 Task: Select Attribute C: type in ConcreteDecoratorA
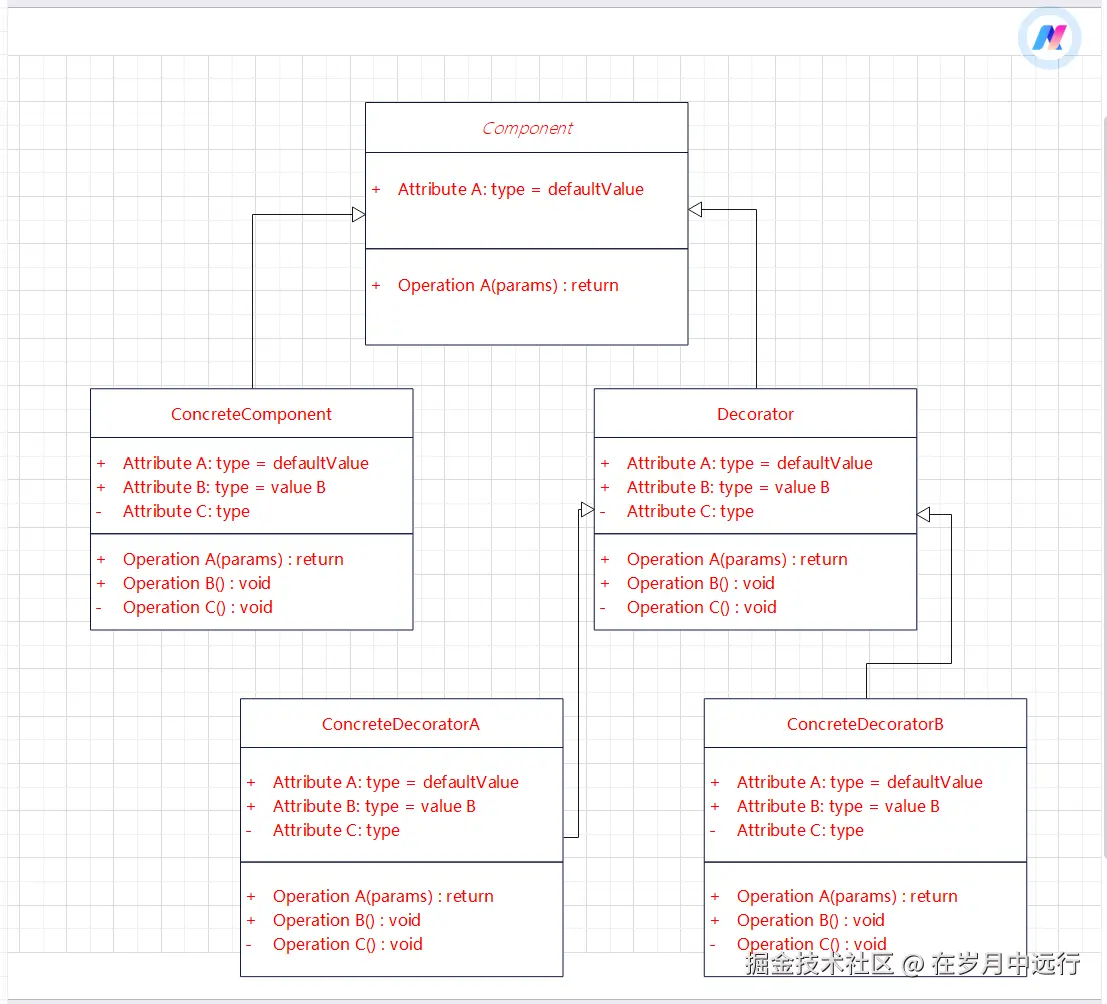tap(336, 830)
